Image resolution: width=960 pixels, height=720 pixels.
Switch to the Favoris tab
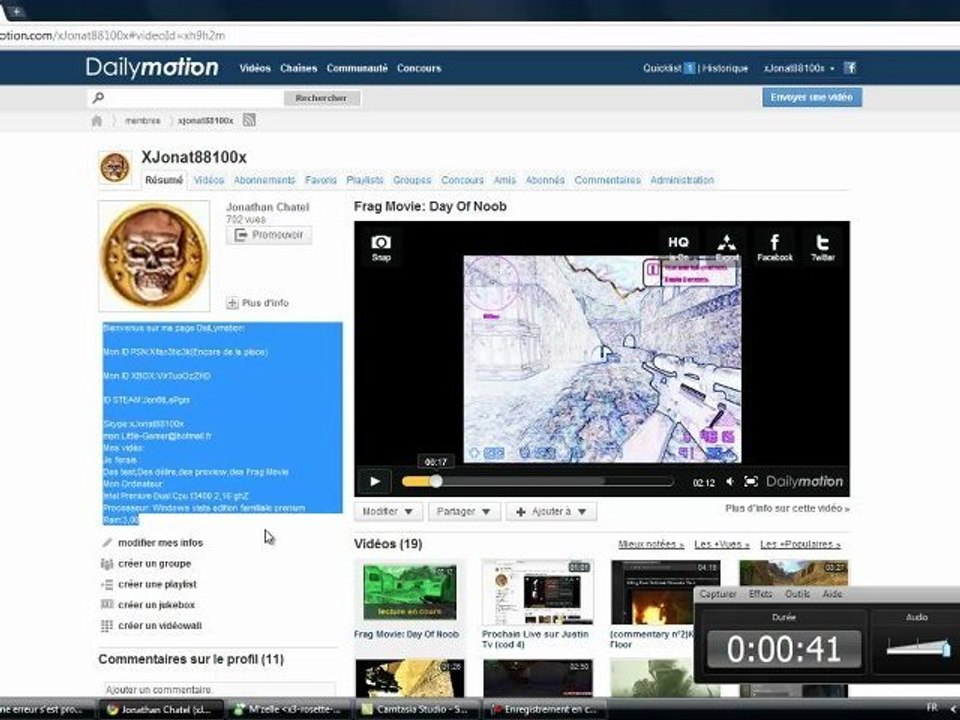click(321, 180)
